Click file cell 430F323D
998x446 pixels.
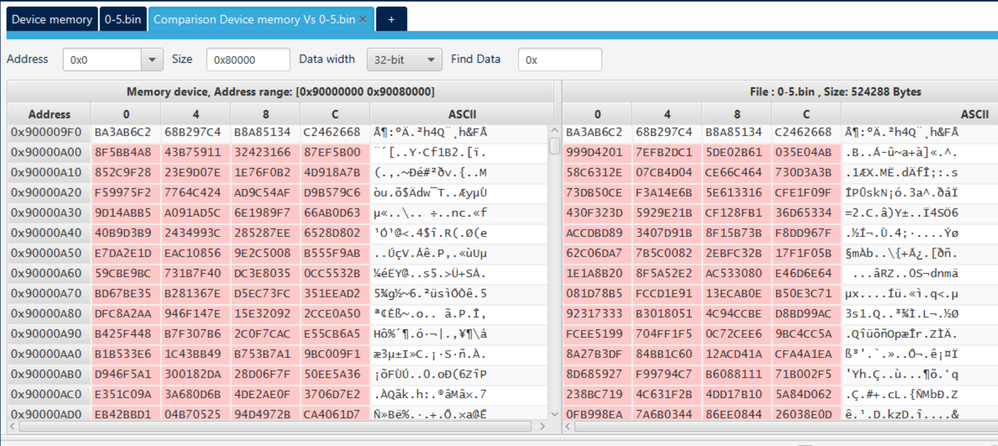(597, 213)
